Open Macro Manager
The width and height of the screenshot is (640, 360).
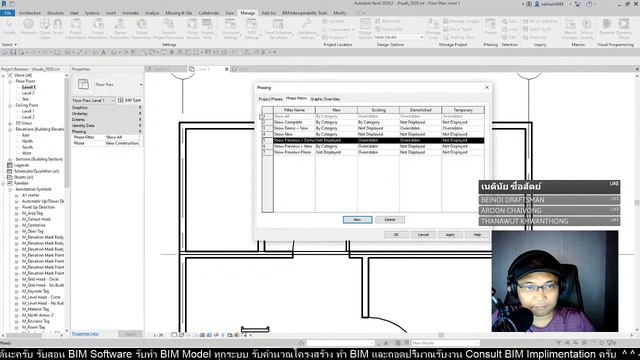pyautogui.click(x=570, y=28)
